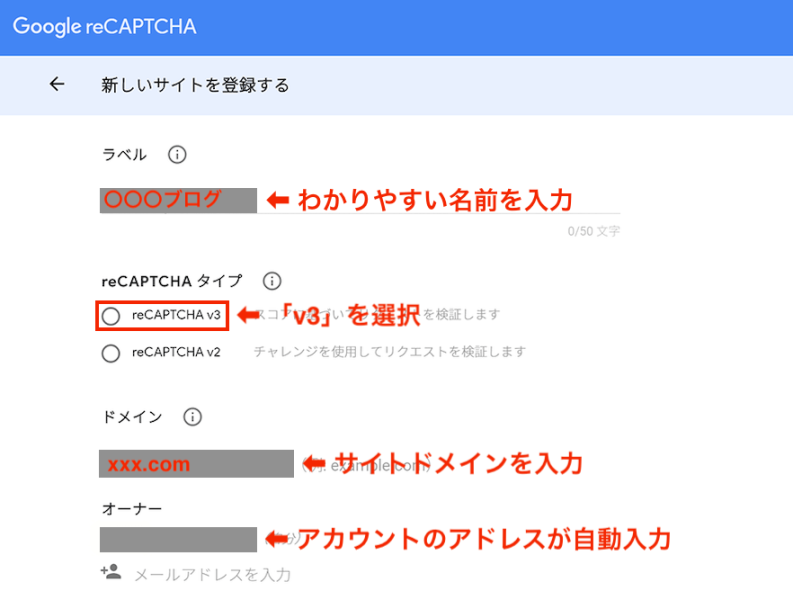Image resolution: width=793 pixels, height=600 pixels.
Task: Choose the reCAPTCHA v2 radio button
Action: (111, 353)
